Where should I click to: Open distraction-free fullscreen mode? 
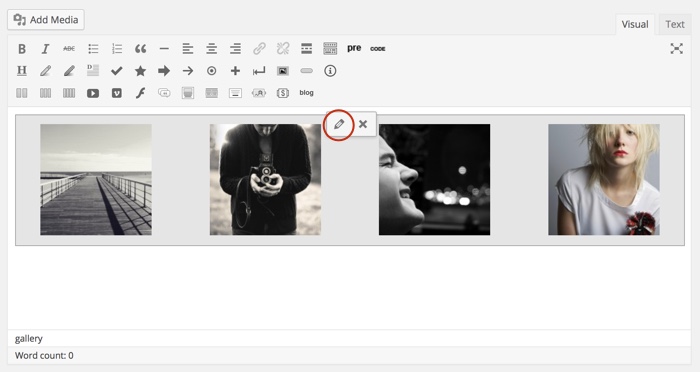[676, 49]
